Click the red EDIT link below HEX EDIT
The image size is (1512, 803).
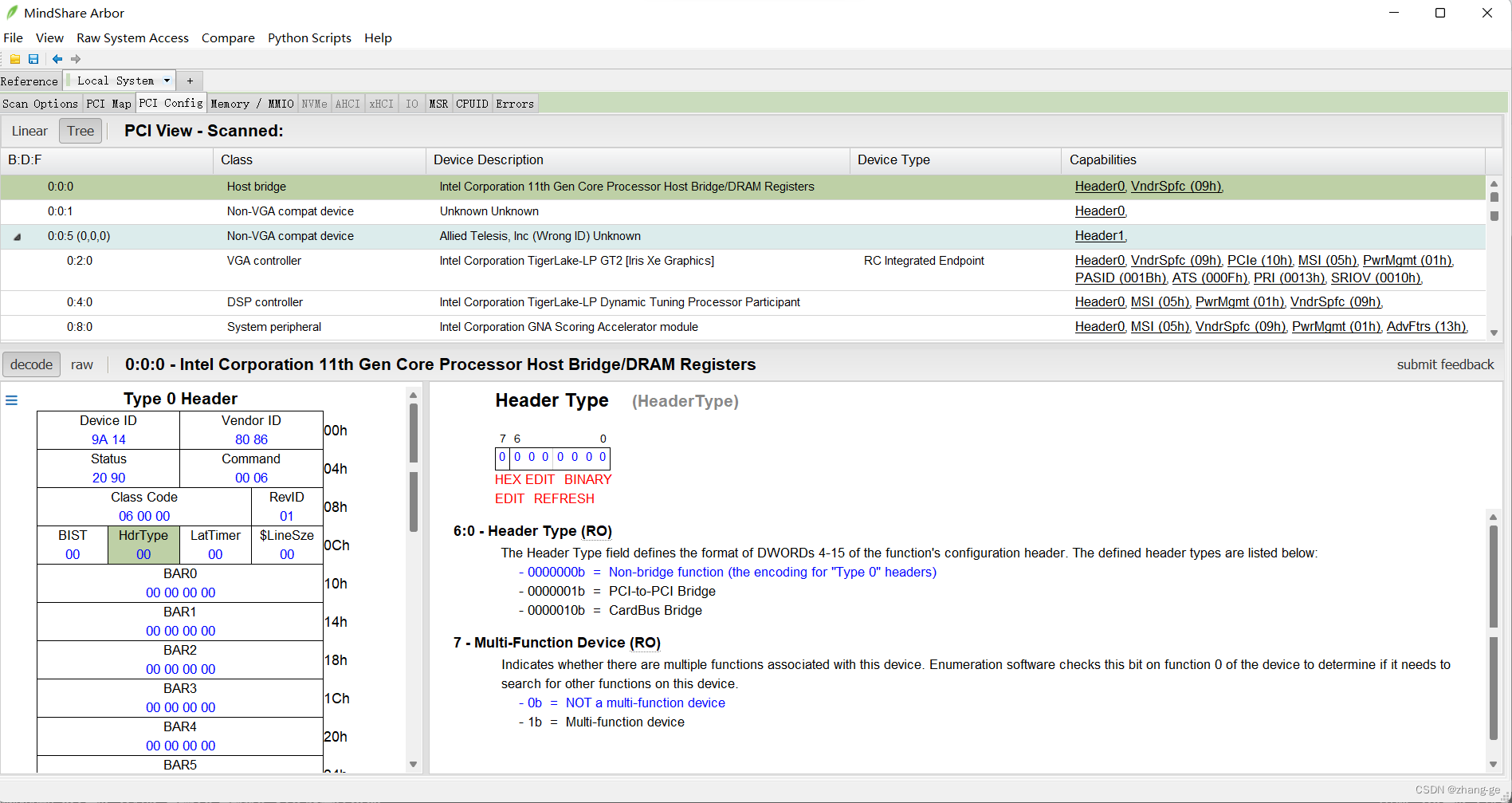509,498
